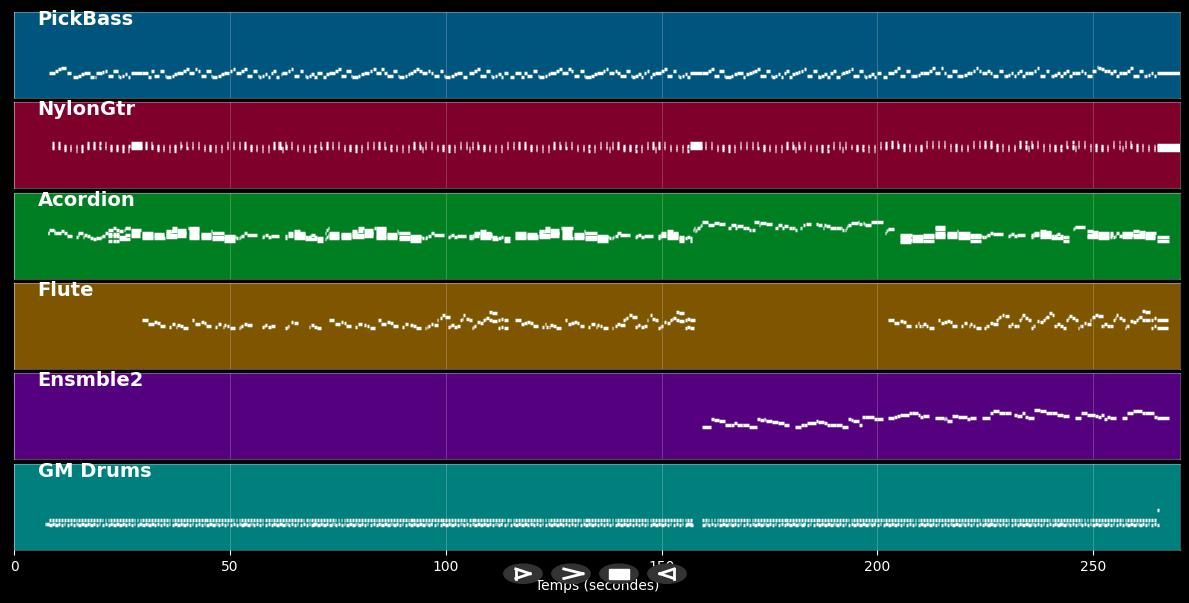Select the Ensmble2 track label
1189x603 pixels.
(90, 380)
